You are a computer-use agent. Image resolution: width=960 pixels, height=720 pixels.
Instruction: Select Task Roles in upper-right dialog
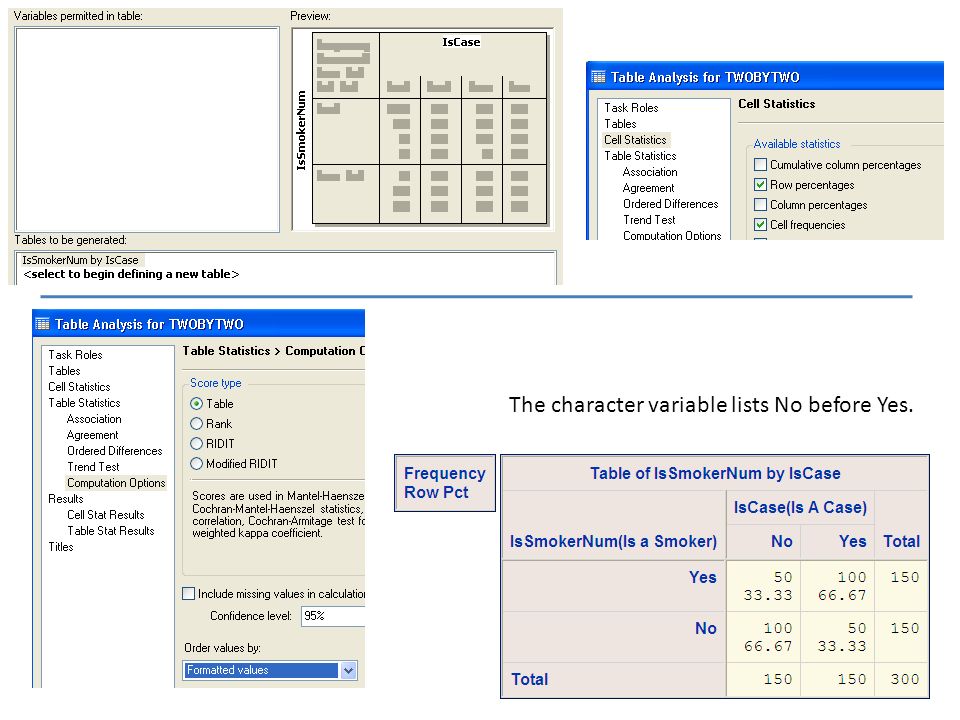(631, 108)
